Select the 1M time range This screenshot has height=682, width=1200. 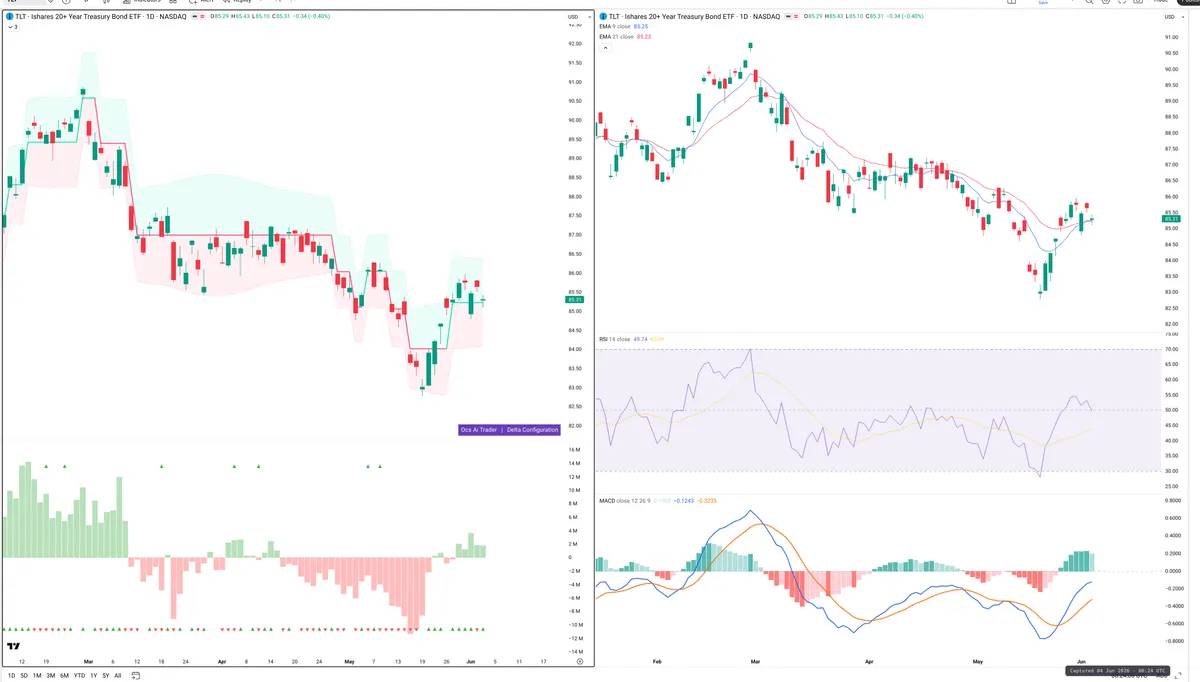click(37, 676)
